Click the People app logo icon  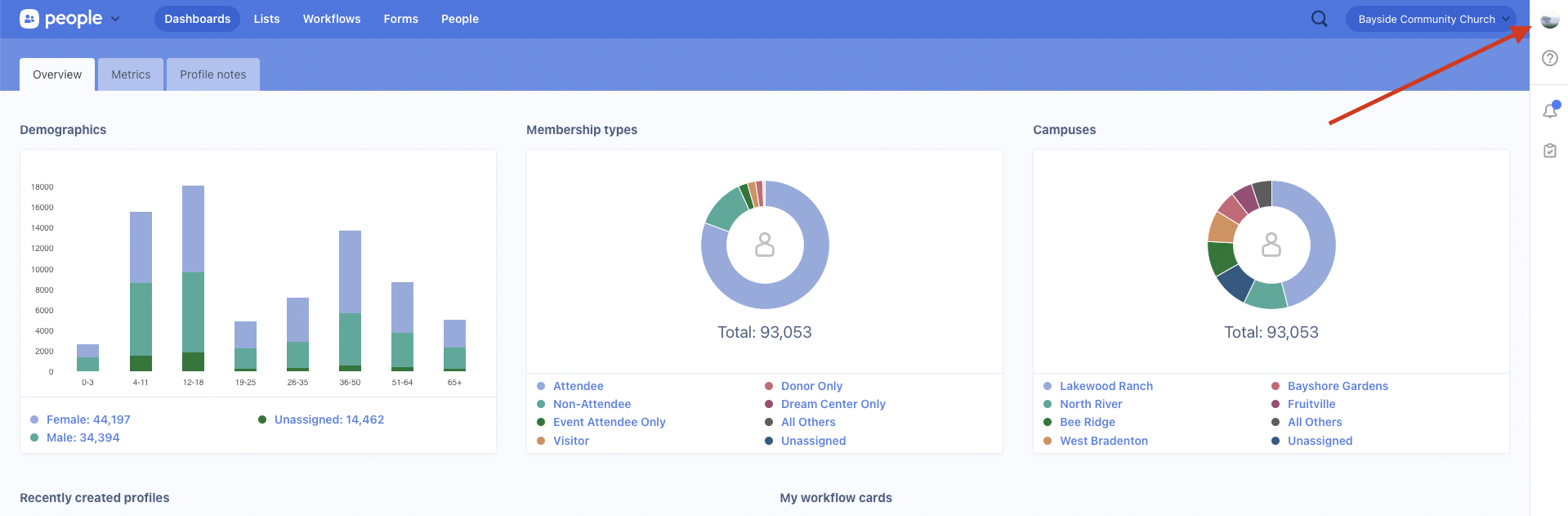[x=29, y=19]
